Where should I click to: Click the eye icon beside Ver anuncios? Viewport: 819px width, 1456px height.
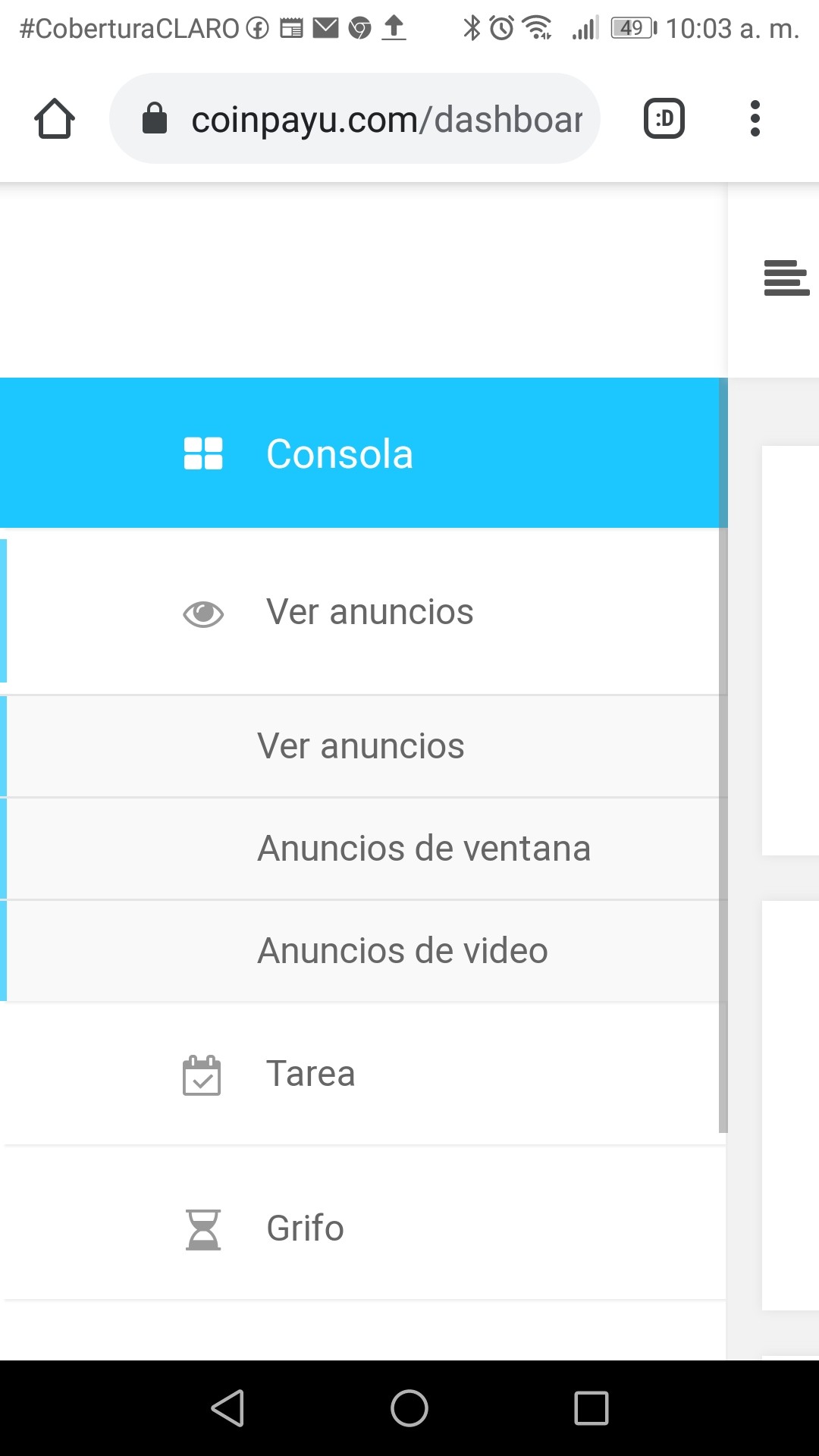point(203,613)
